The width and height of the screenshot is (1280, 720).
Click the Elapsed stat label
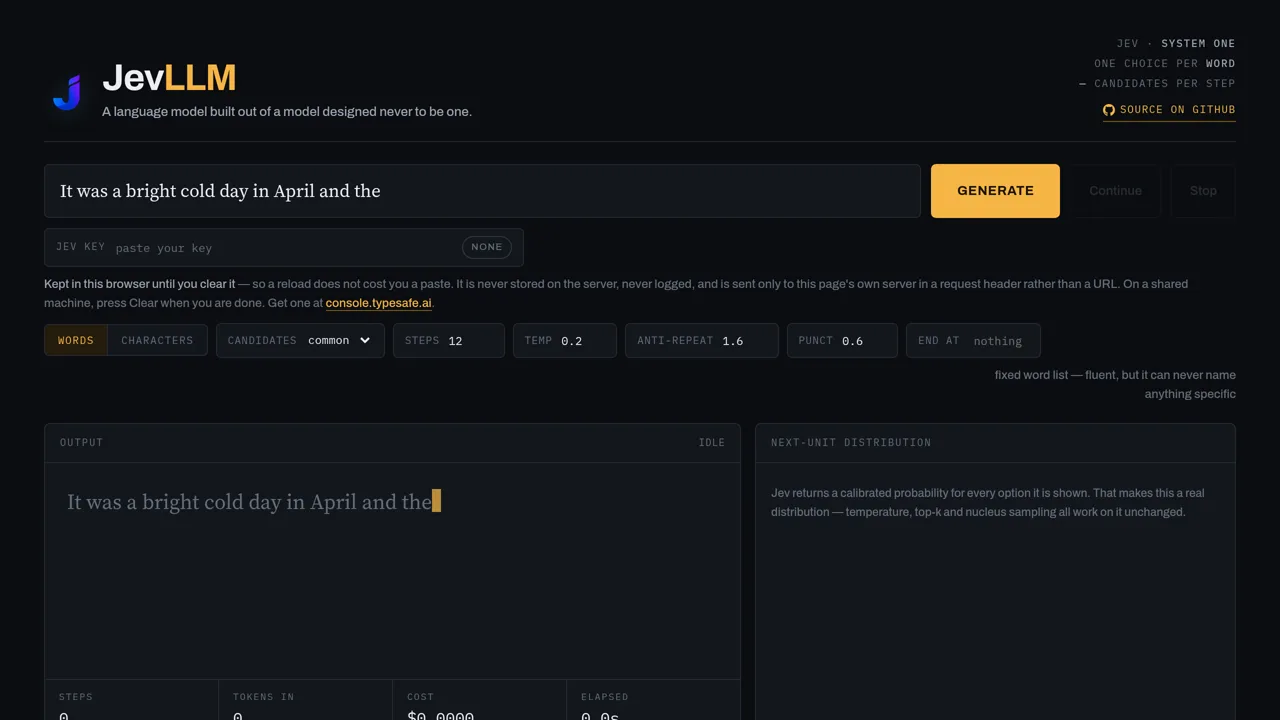coord(605,697)
